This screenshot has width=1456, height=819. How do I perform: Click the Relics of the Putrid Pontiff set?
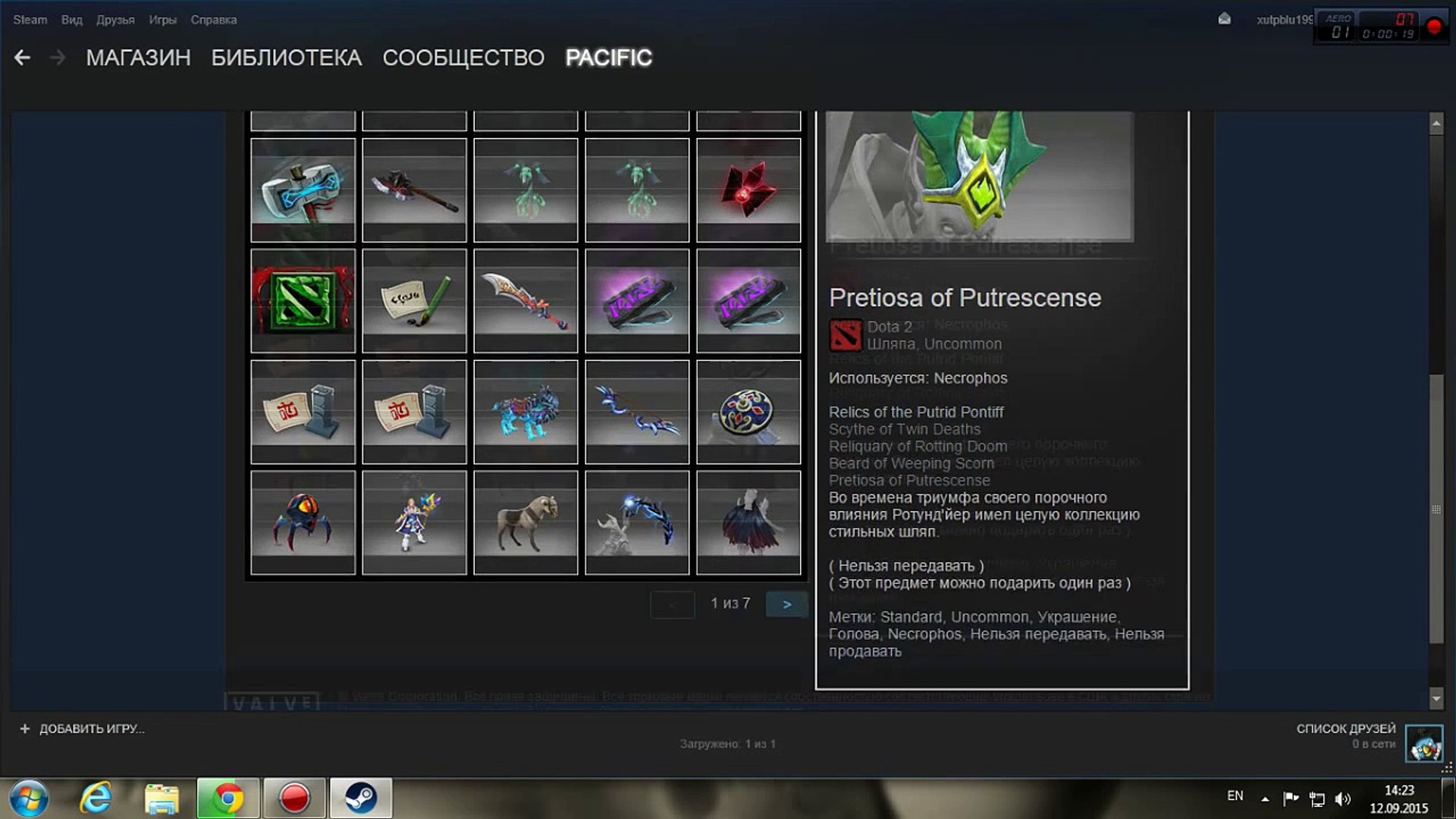[916, 413]
